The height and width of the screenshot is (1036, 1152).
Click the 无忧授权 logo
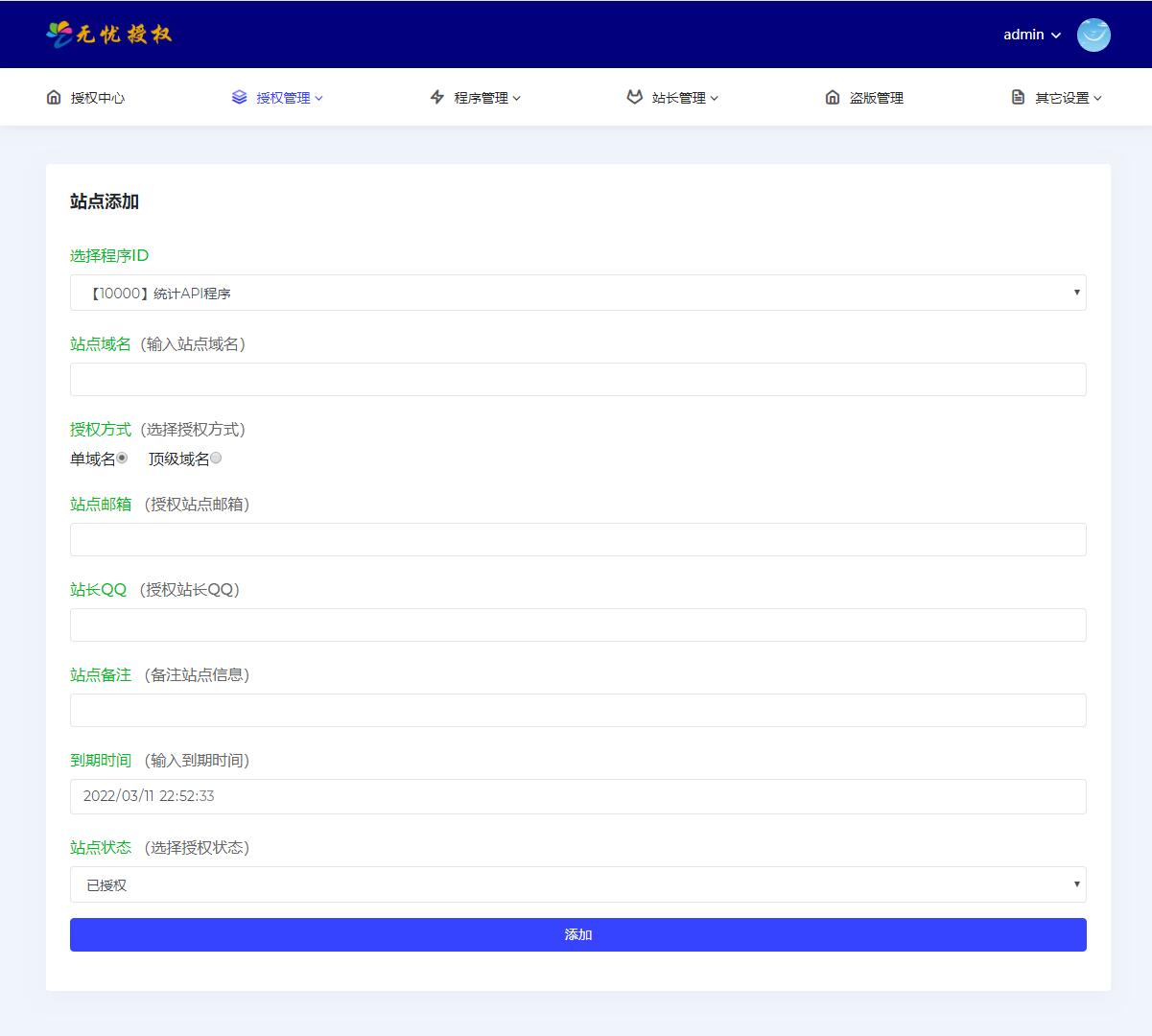[108, 35]
